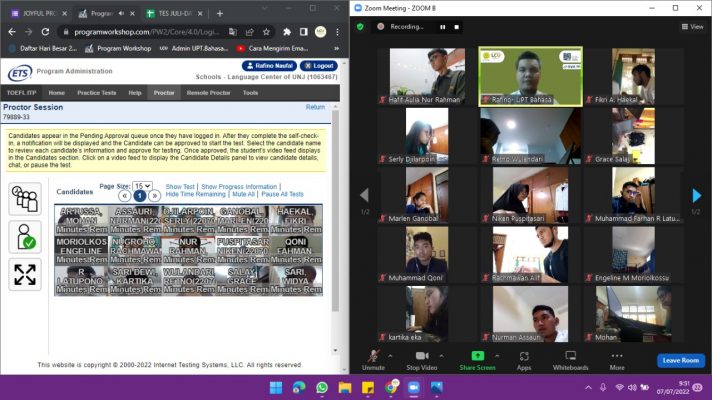Select Nur Rahman's candidate video feed
Screen dimensions: 712x400
point(188,249)
